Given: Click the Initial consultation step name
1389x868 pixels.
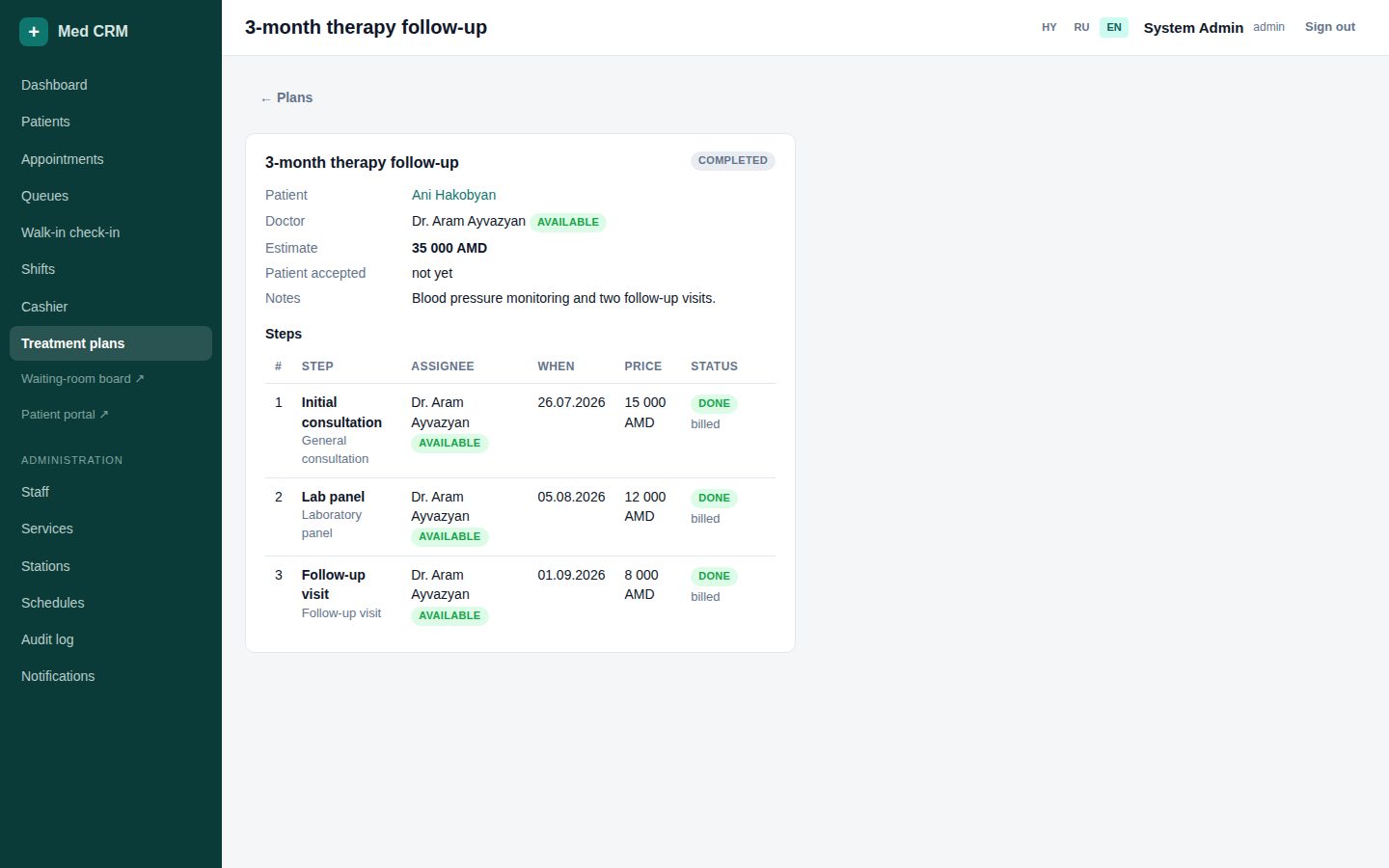Looking at the screenshot, I should 341,413.
